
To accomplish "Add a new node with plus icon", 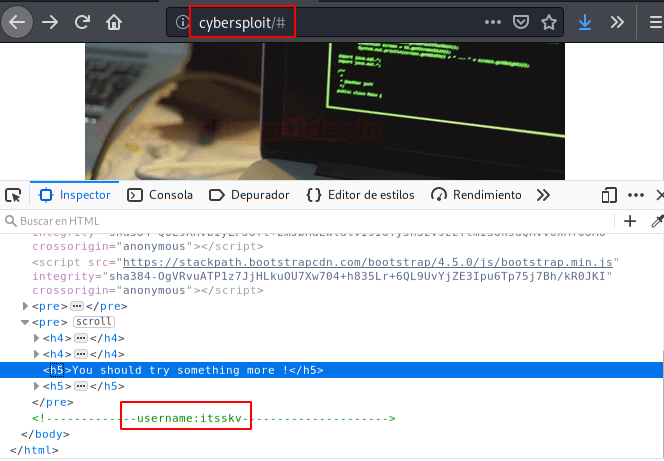I will 630,221.
